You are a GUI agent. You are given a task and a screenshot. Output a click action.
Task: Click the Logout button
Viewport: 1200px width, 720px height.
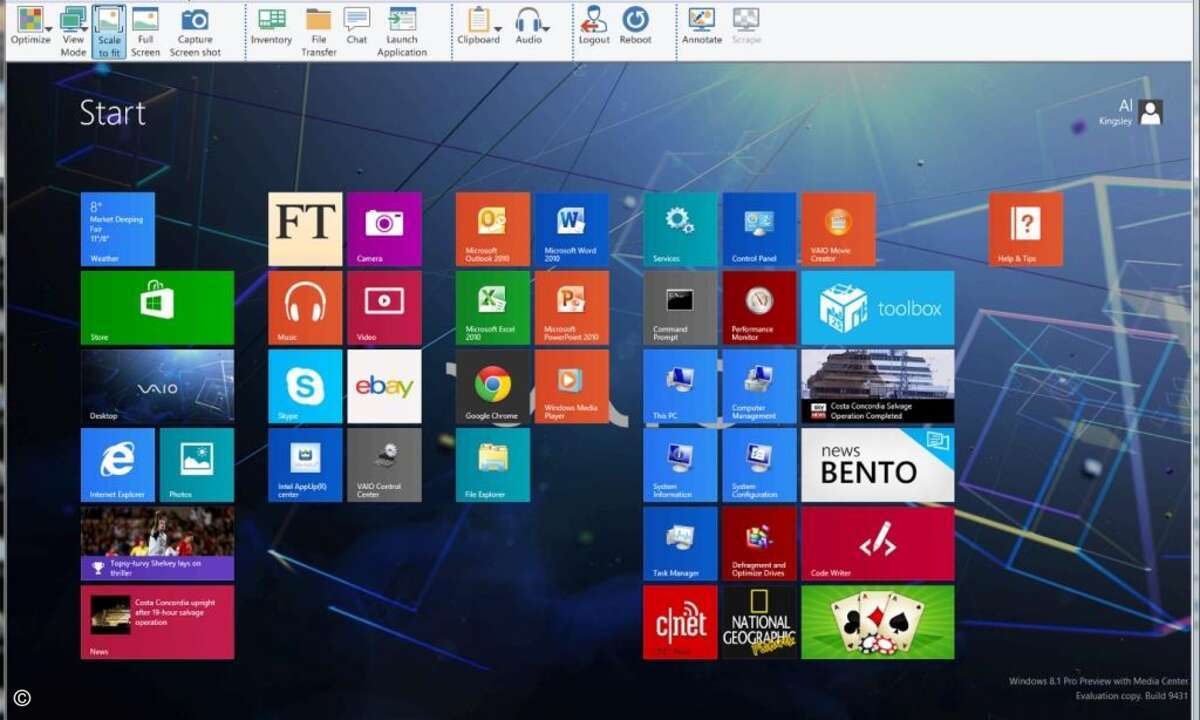pos(594,27)
